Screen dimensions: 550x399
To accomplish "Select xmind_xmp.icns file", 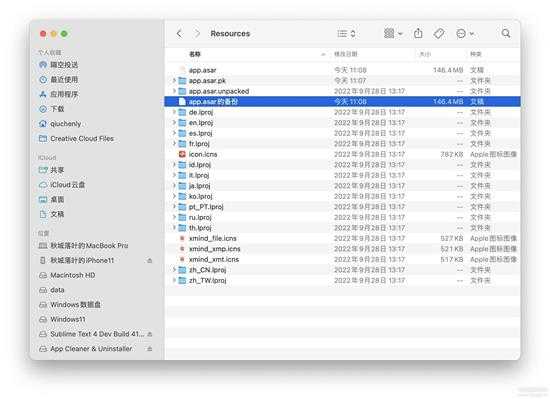I will pos(342,249).
